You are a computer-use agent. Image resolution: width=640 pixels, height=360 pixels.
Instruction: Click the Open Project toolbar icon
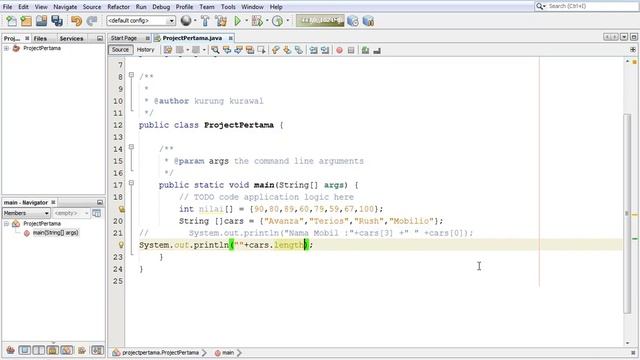(x=41, y=21)
